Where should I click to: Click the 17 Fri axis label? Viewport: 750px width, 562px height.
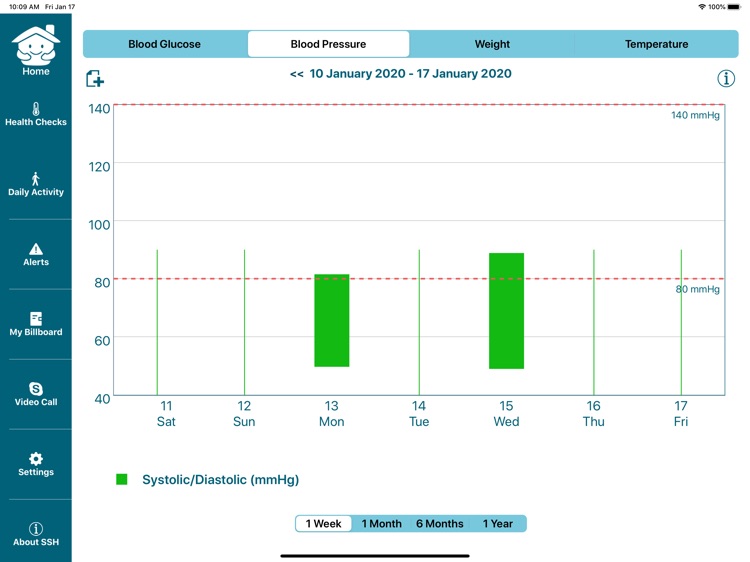681,414
